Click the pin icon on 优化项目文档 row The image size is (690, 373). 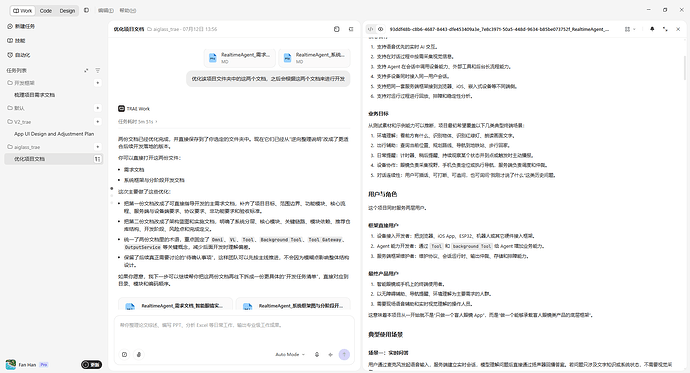97,159
